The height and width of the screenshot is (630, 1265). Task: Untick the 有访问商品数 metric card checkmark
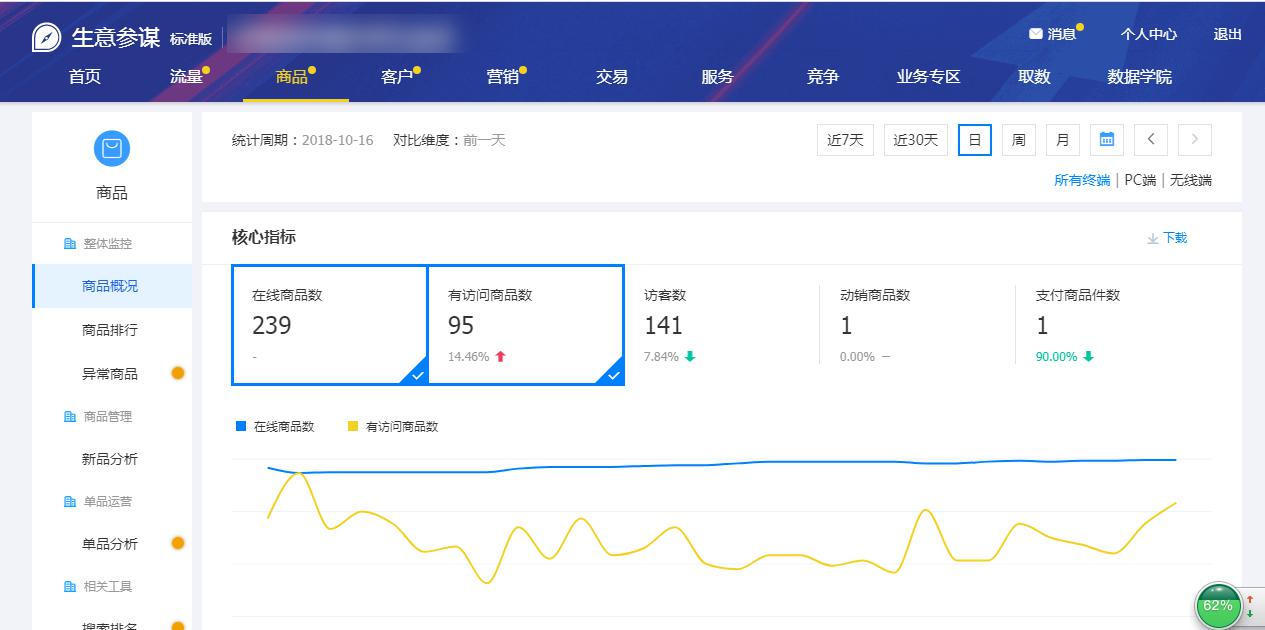click(x=613, y=375)
